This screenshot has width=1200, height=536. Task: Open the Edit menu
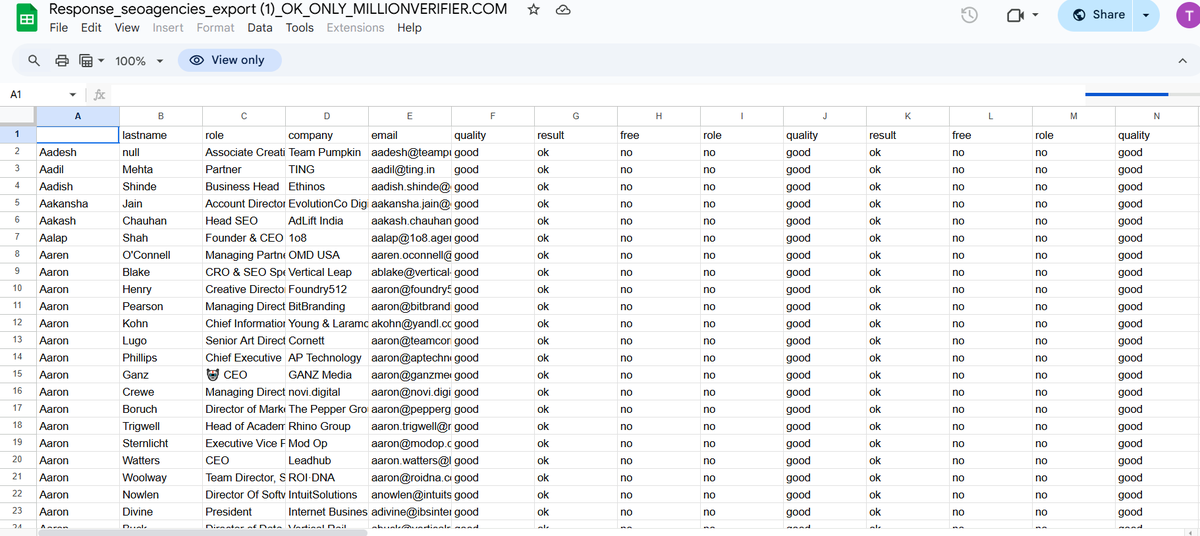pyautogui.click(x=91, y=28)
